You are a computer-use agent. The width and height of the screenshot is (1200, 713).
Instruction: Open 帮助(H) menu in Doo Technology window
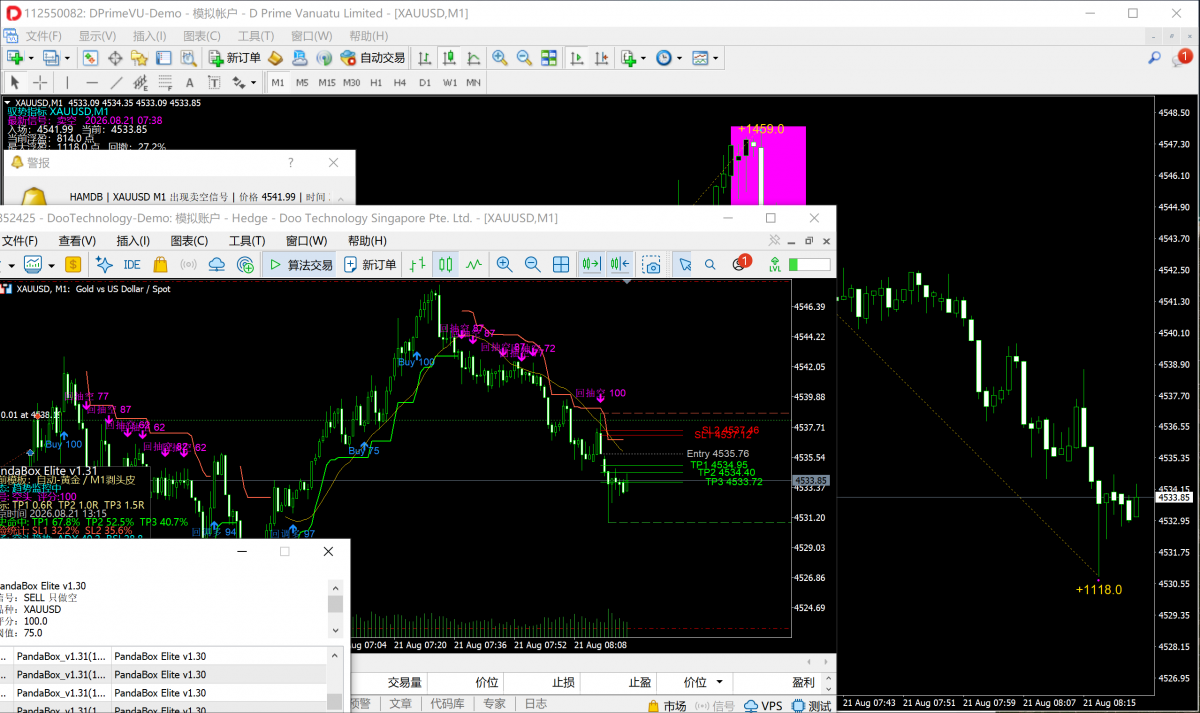367,241
